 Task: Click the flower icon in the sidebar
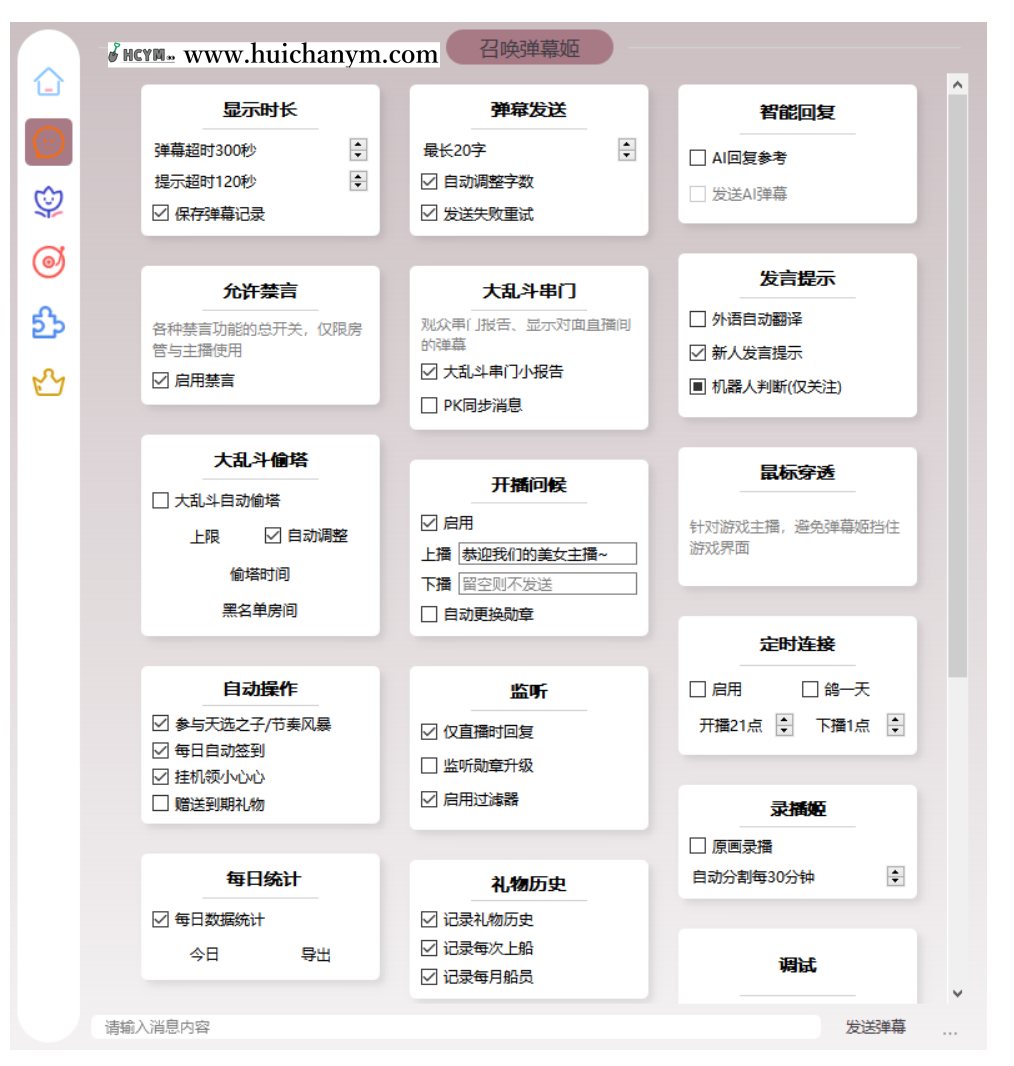(x=47, y=201)
